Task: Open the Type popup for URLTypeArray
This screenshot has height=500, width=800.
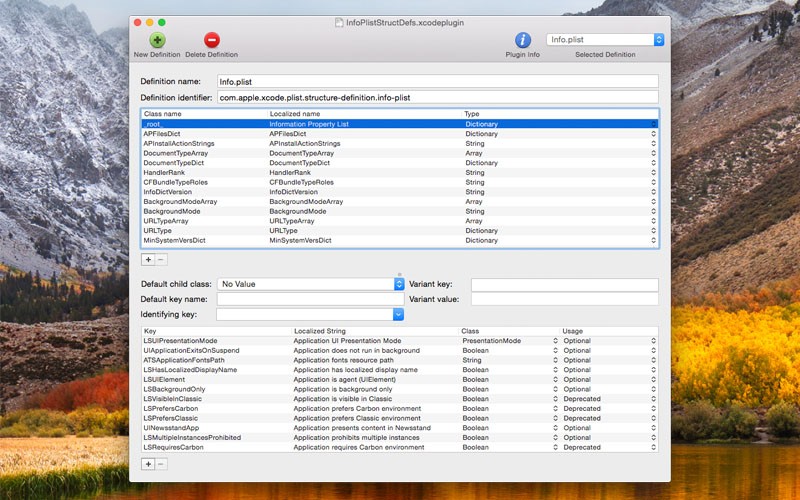Action: click(x=653, y=221)
